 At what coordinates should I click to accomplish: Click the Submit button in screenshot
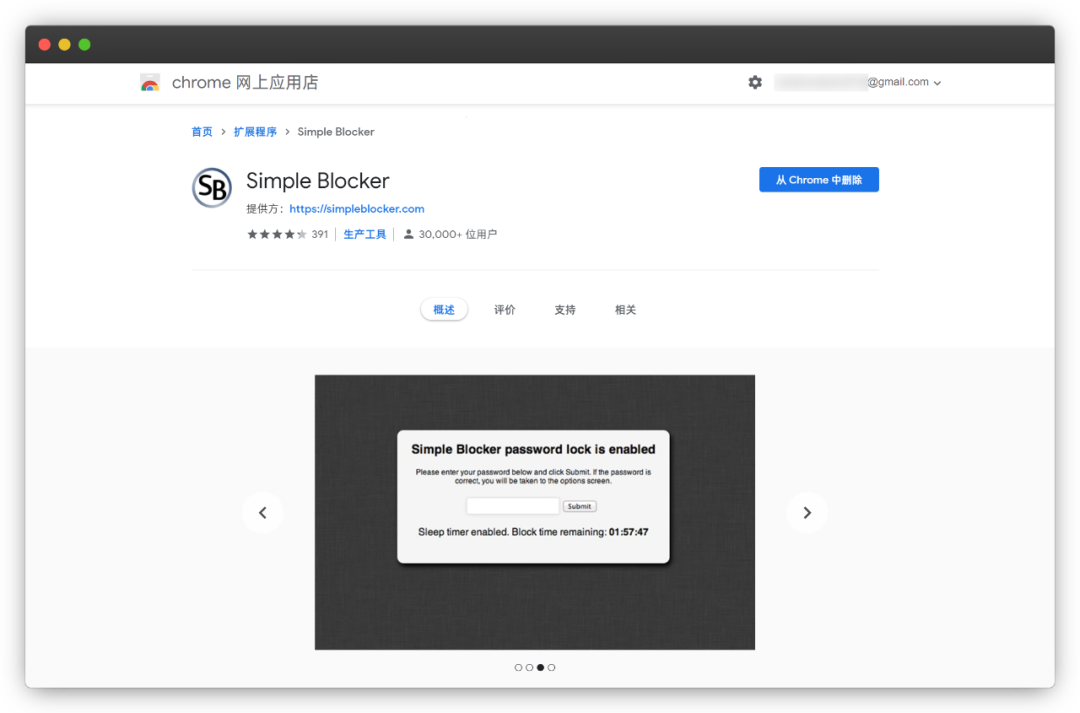click(x=579, y=506)
